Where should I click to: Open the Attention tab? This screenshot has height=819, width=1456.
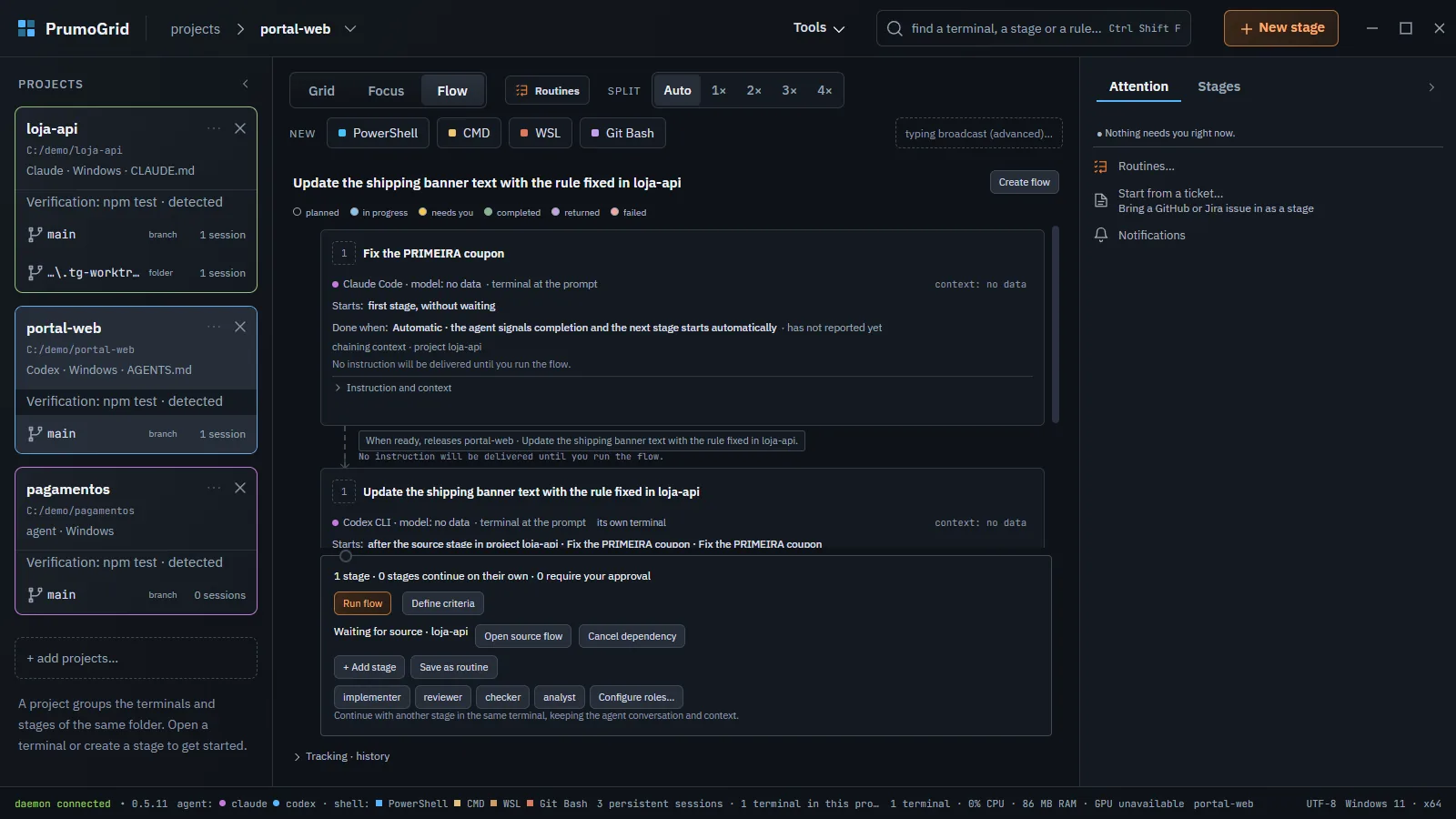coord(1138,86)
